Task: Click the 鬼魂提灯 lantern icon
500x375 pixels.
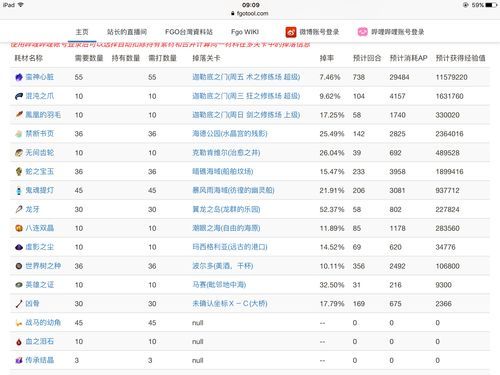Action: [x=19, y=190]
